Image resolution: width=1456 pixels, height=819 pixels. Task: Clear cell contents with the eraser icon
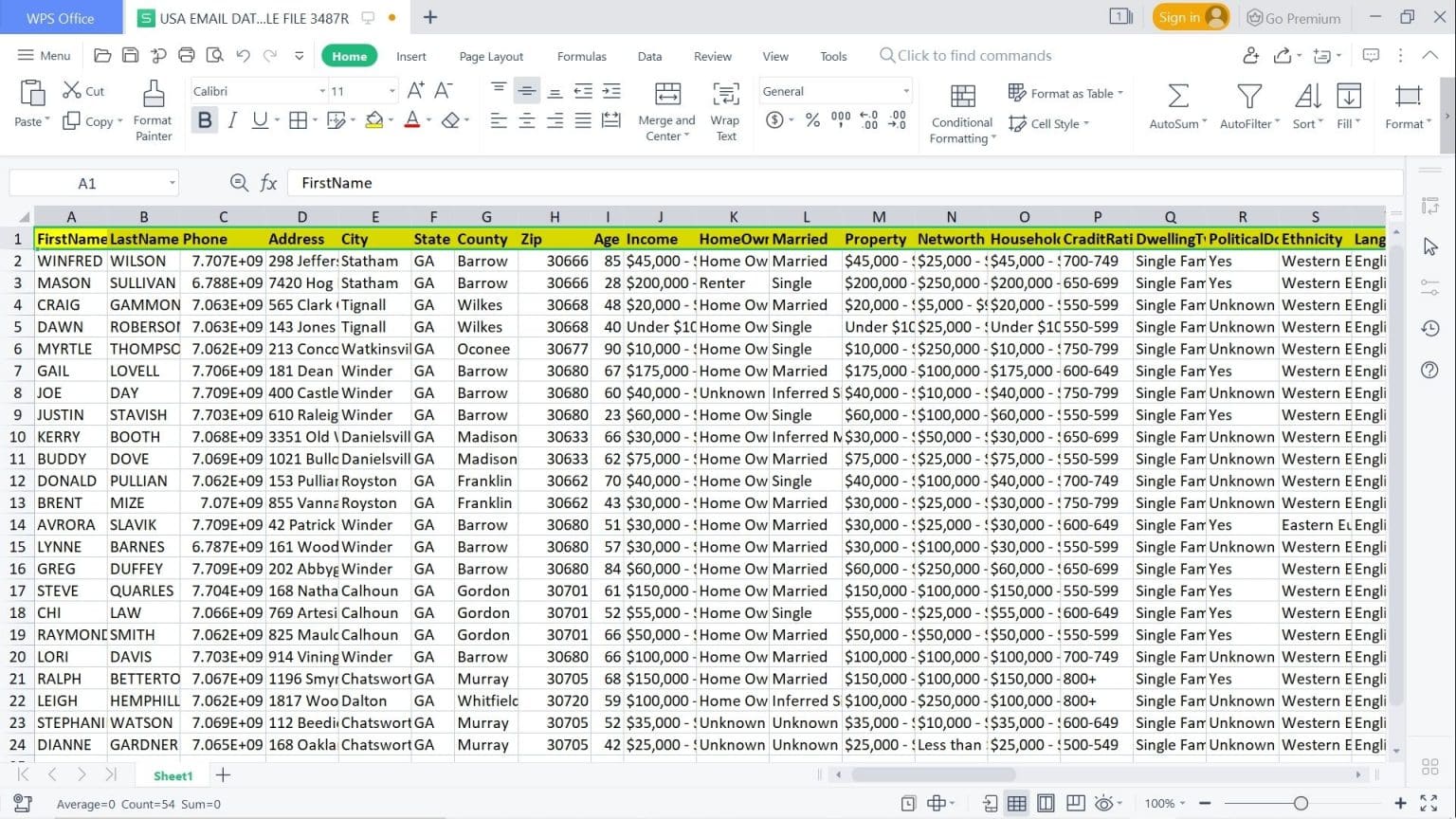point(451,120)
